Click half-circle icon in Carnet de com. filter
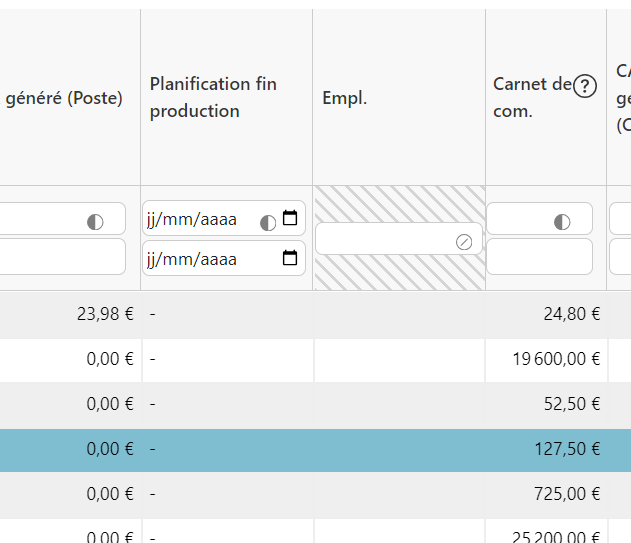The height and width of the screenshot is (543, 631). pos(562,221)
